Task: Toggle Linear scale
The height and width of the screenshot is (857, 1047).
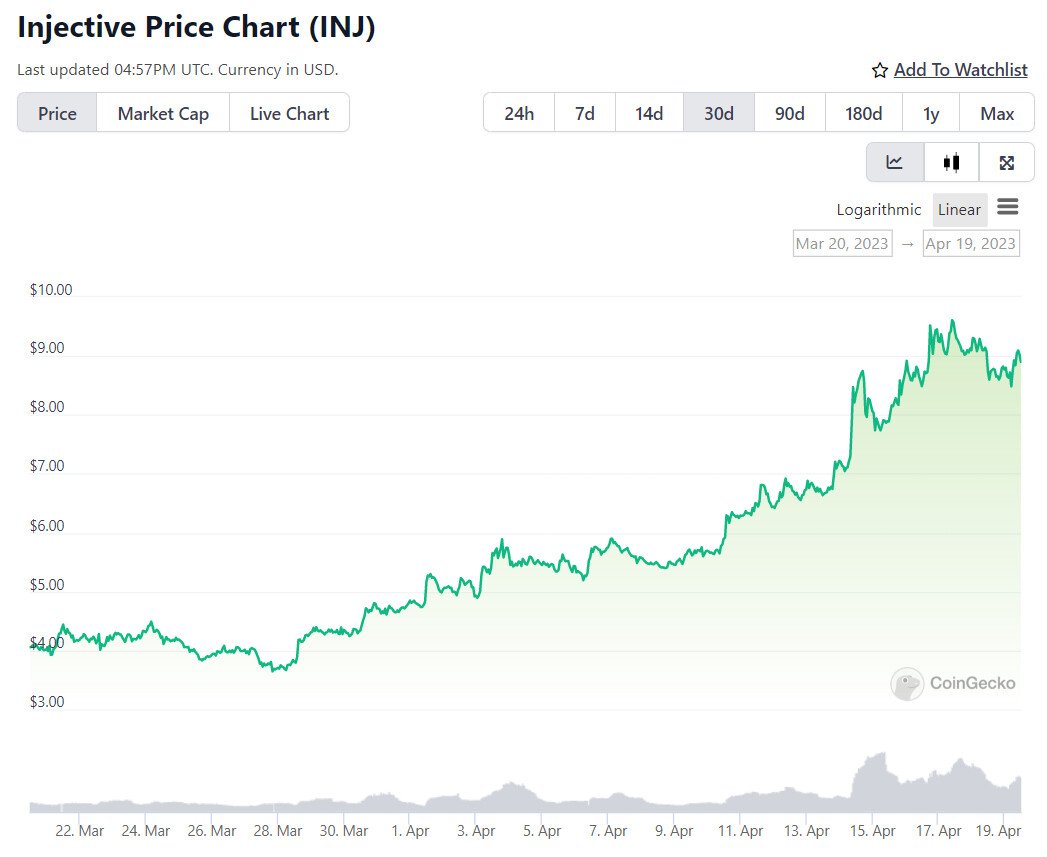Action: [x=960, y=210]
